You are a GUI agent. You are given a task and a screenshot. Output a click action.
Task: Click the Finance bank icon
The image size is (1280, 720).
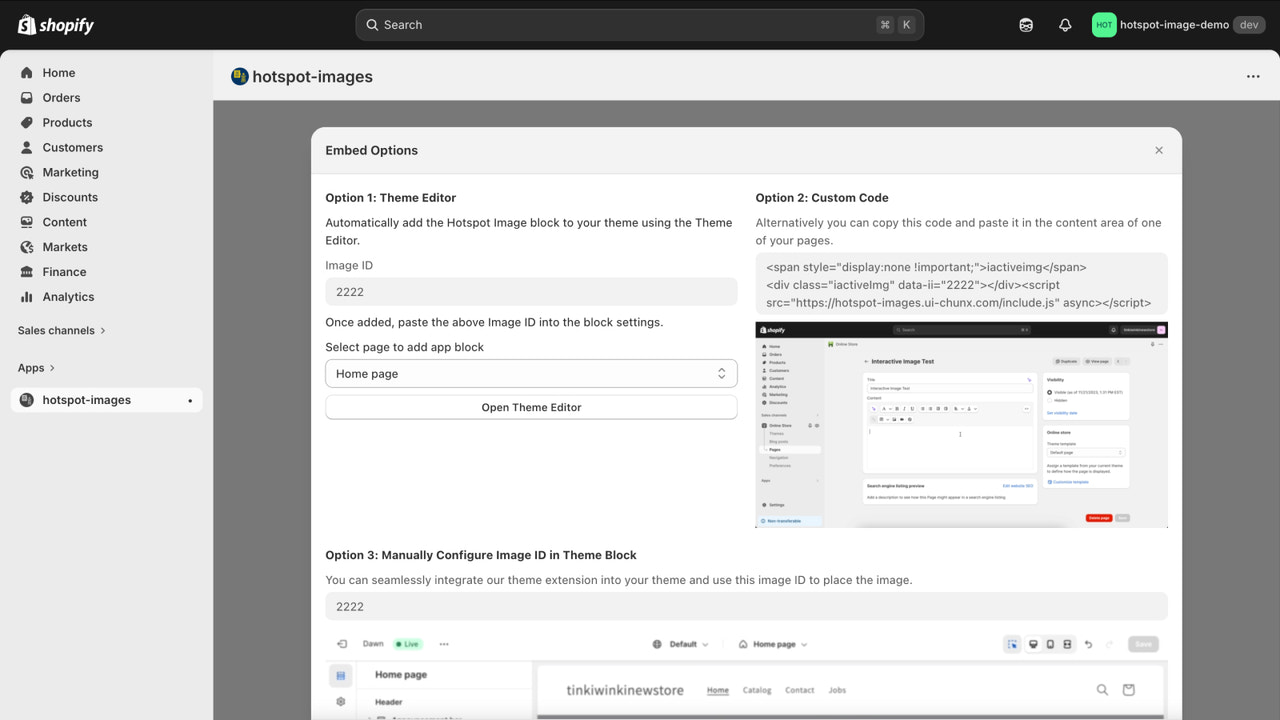[27, 272]
